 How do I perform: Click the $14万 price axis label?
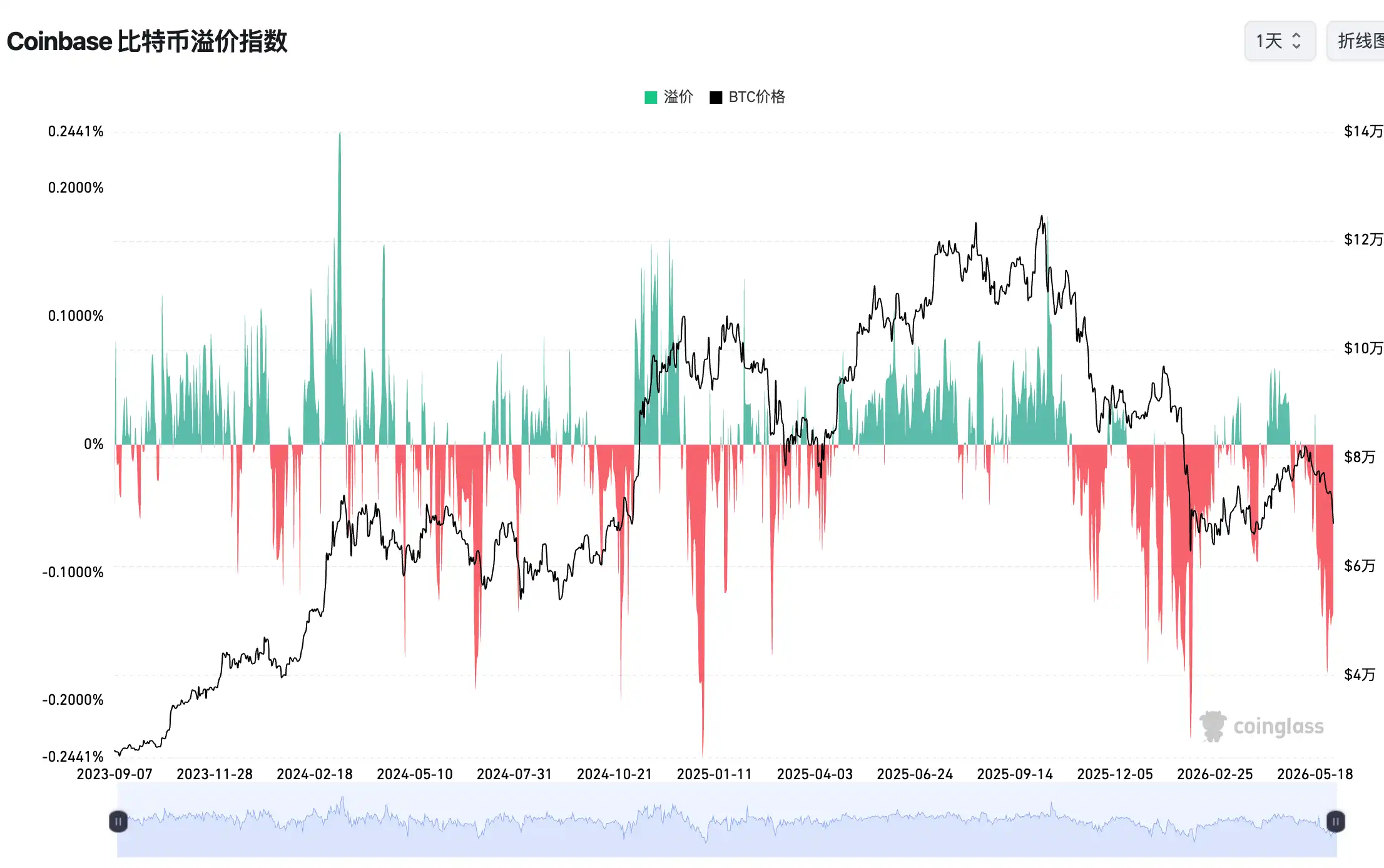coord(1363,131)
